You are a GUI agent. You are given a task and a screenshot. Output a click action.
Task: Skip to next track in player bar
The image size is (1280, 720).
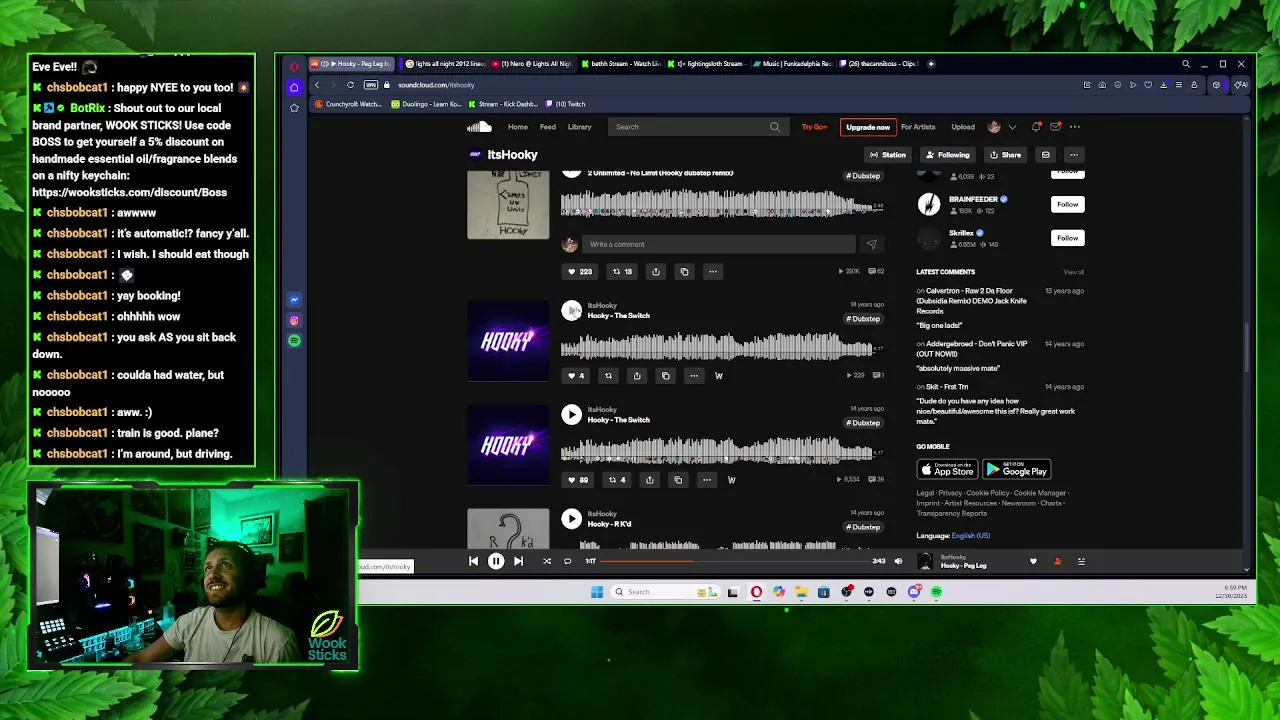[518, 562]
